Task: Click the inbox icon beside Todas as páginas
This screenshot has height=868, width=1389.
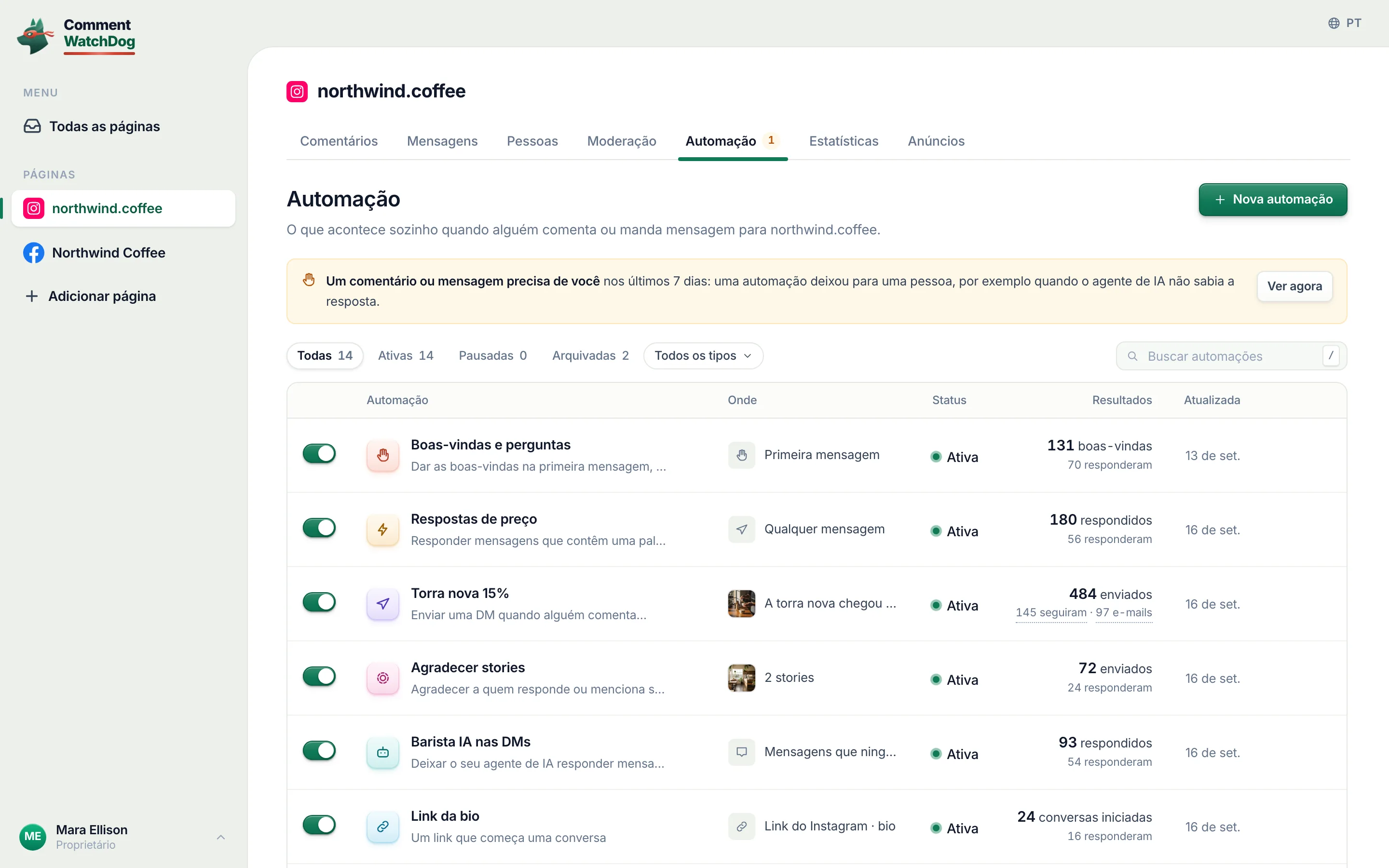Action: point(32,126)
